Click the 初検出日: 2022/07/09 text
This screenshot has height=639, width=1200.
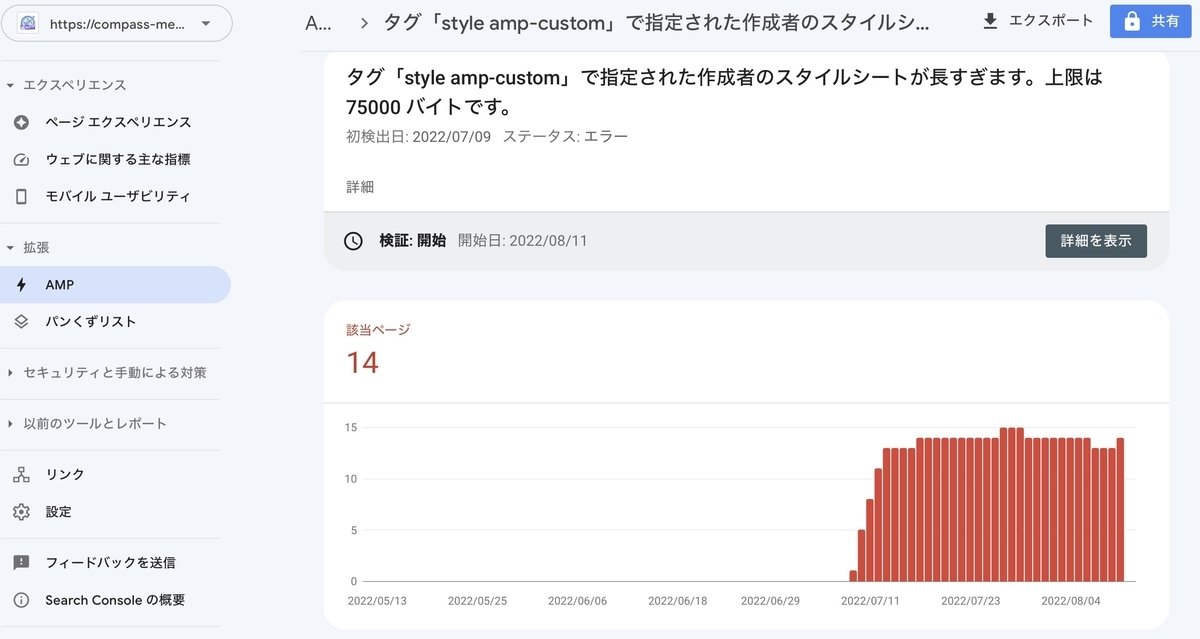click(418, 136)
